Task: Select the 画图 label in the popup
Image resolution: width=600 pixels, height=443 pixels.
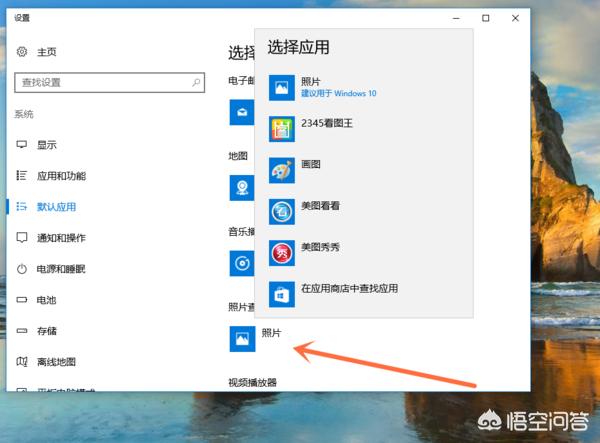Action: tap(311, 164)
